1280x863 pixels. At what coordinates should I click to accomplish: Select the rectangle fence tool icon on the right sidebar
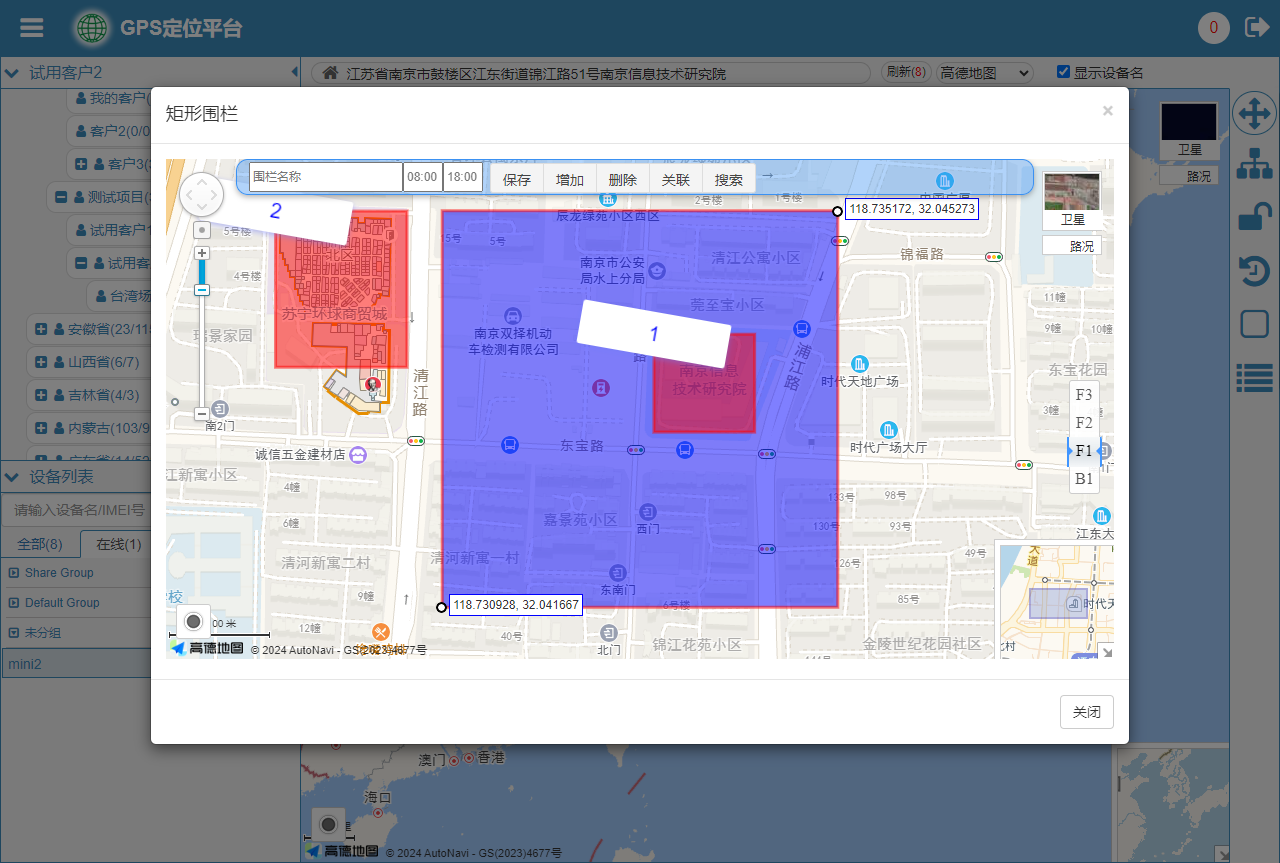coord(1254,324)
